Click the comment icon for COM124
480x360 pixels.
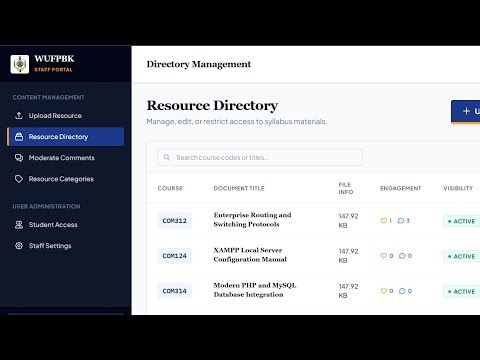pos(402,256)
